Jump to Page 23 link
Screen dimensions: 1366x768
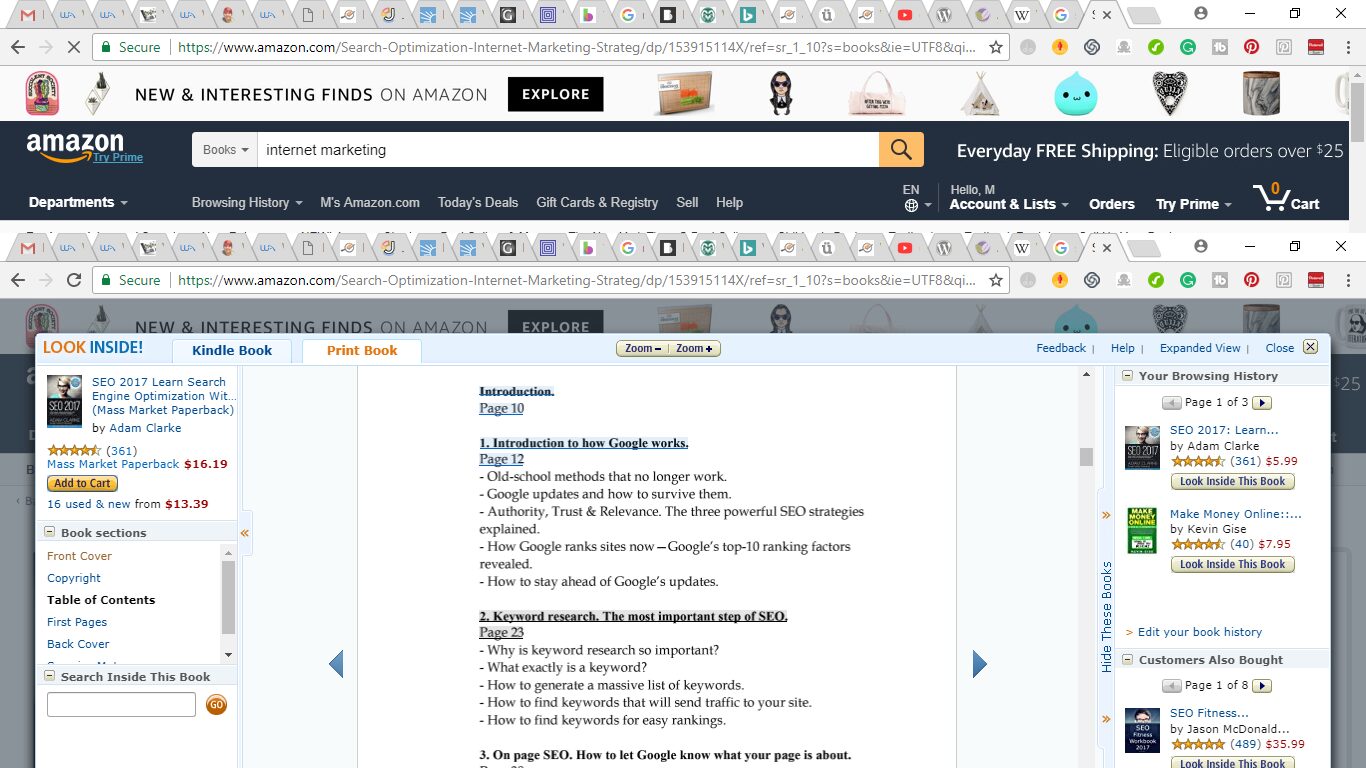point(501,633)
